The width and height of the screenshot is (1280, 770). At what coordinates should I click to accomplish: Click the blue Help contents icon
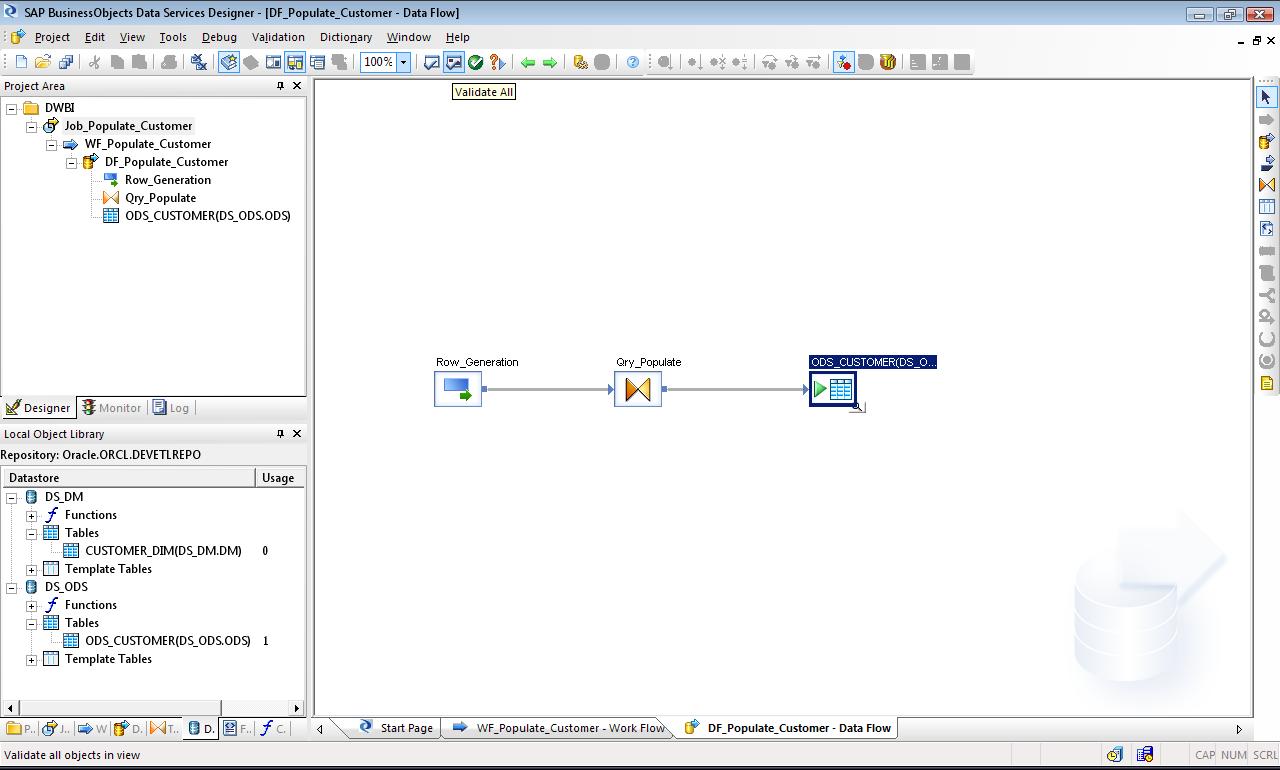coord(632,62)
